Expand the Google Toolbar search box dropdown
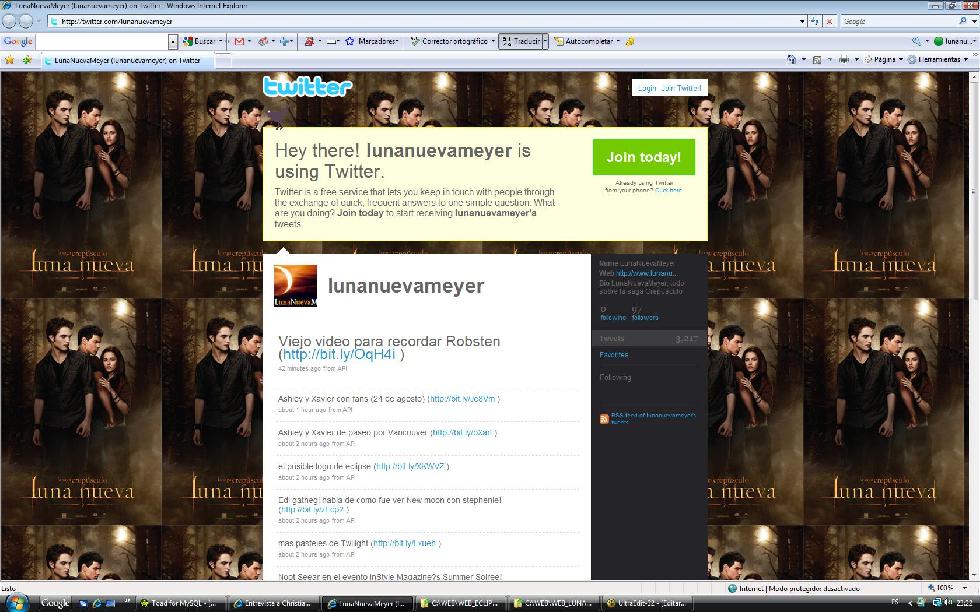This screenshot has width=980, height=612. click(173, 42)
